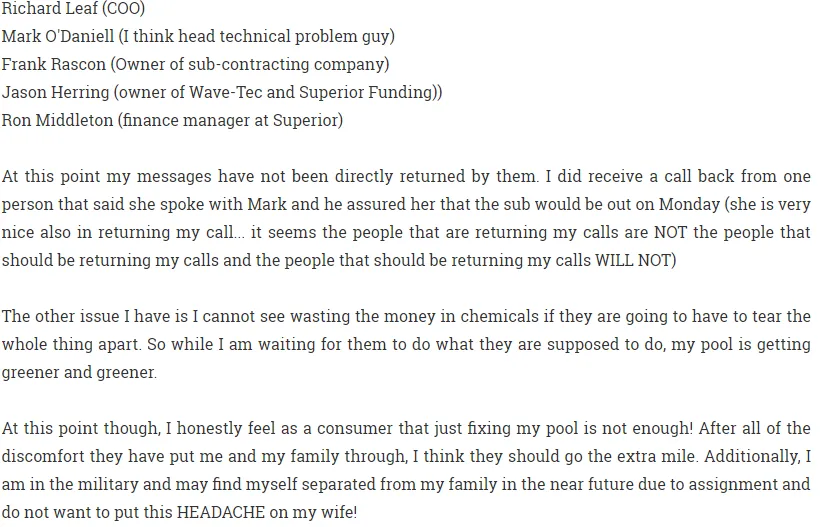Screen dimensions: 825x527
Task: Click the Jason Herring name
Action: click(55, 92)
